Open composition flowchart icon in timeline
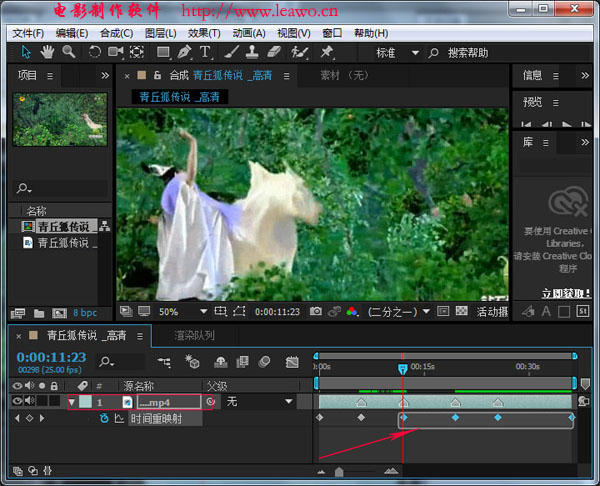 [164, 362]
